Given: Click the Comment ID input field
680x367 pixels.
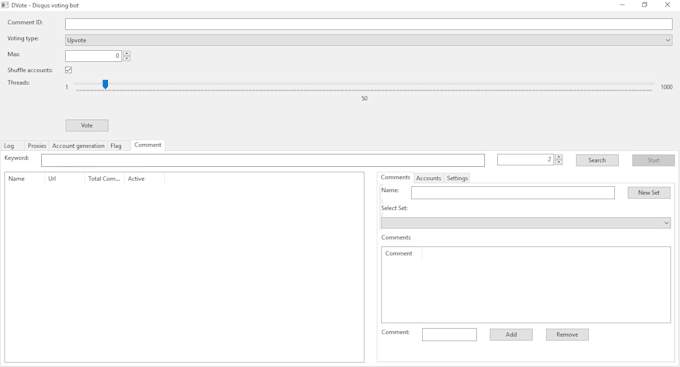Looking at the screenshot, I should pos(369,24).
